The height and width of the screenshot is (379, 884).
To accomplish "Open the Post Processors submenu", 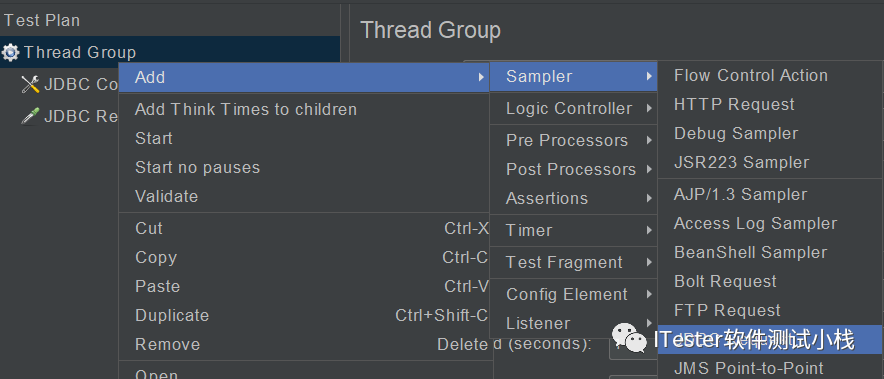I will pos(573,169).
